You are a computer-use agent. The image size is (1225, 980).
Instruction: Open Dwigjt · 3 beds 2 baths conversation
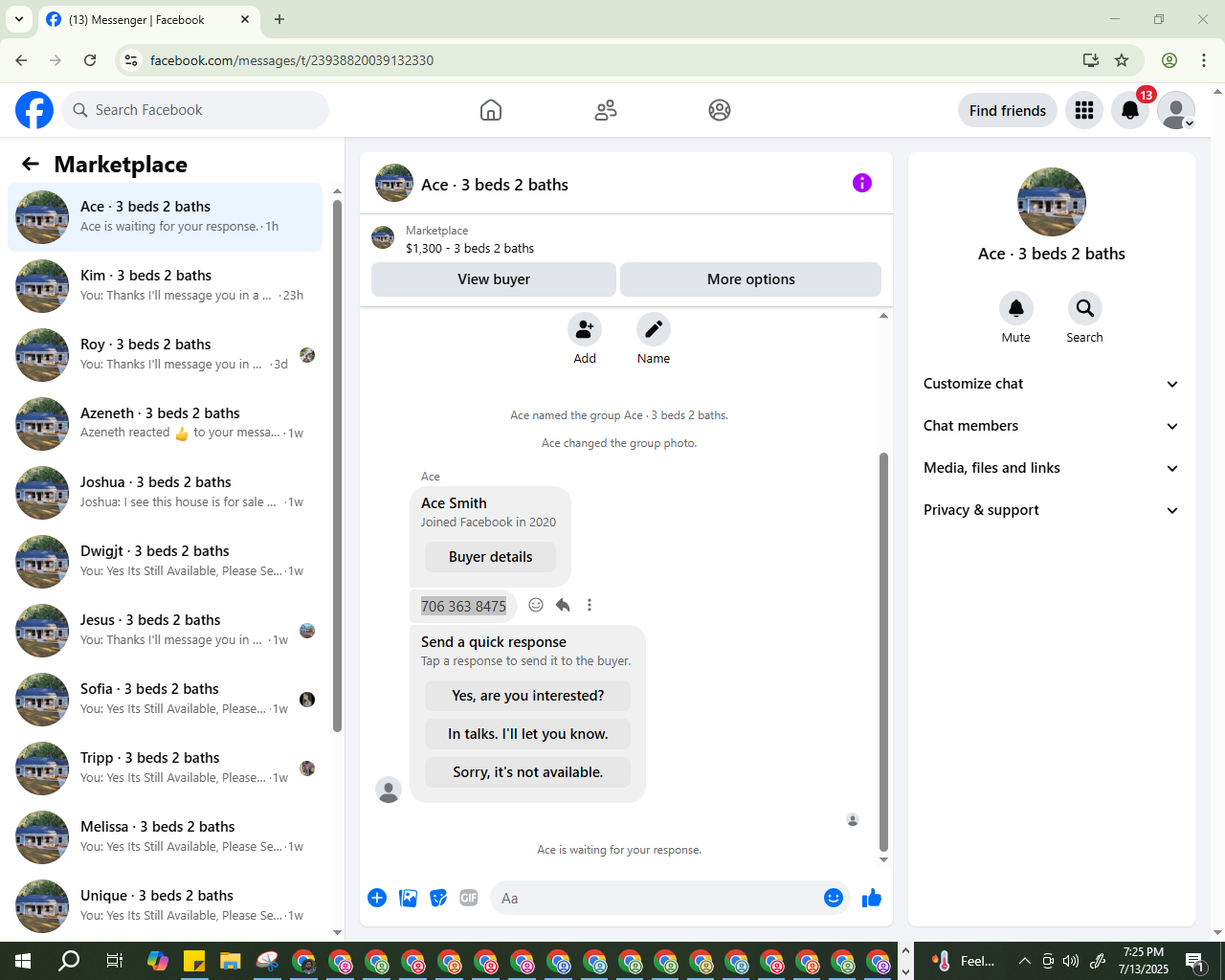point(165,562)
